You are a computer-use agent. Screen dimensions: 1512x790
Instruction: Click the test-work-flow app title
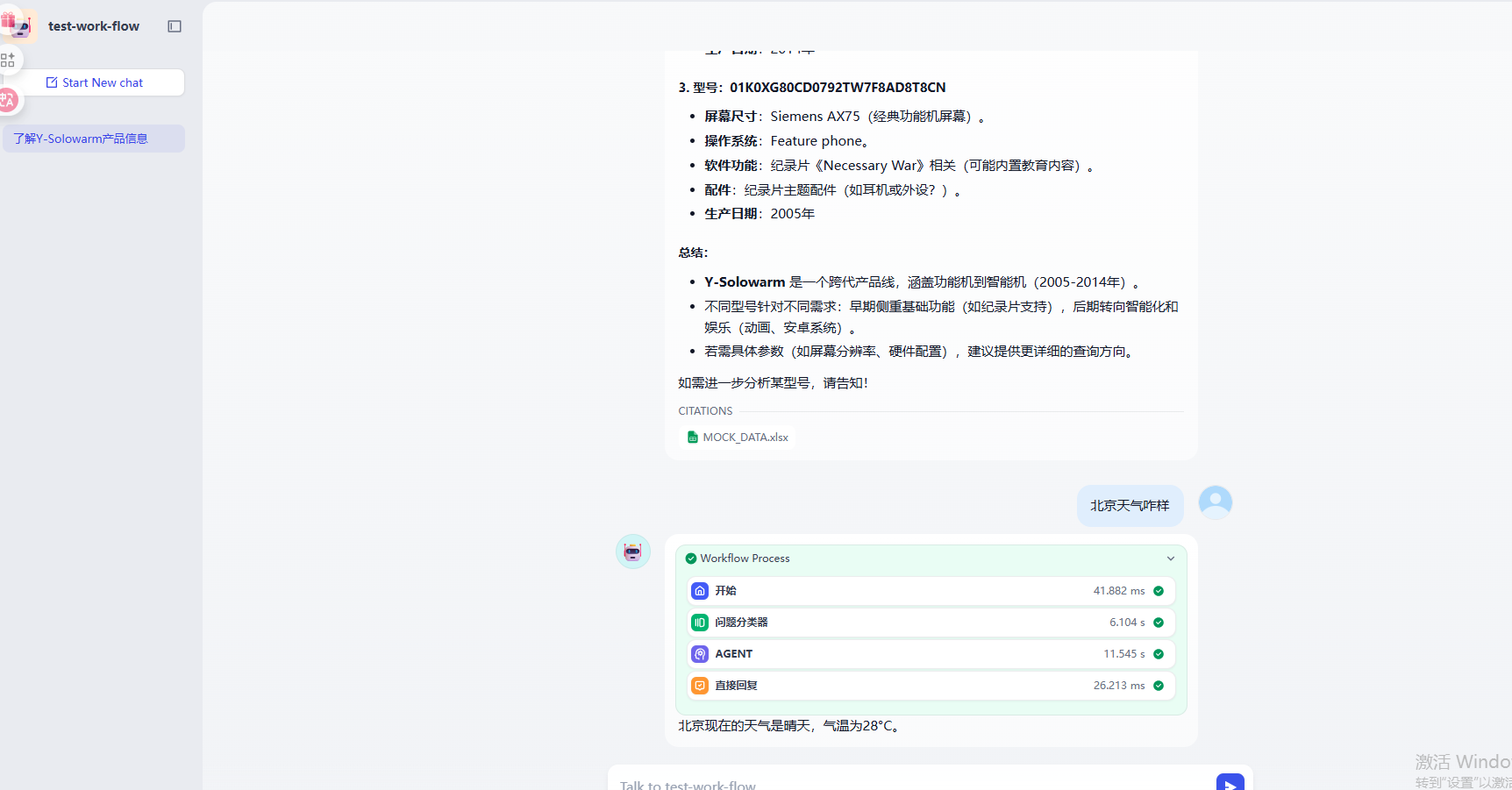94,26
